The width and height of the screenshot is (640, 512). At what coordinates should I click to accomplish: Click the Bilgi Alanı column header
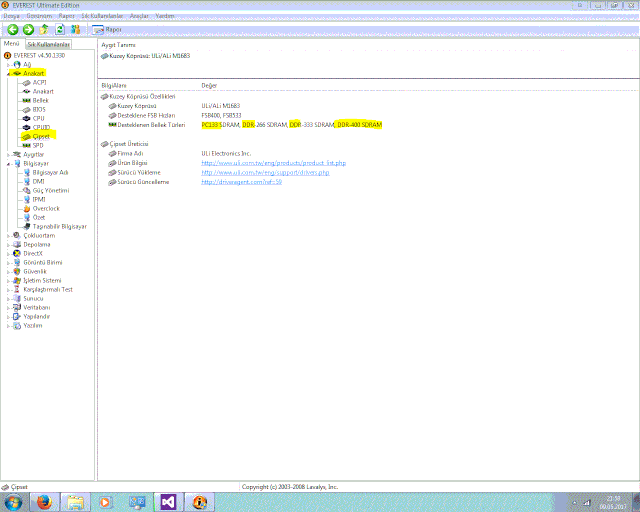click(x=114, y=85)
